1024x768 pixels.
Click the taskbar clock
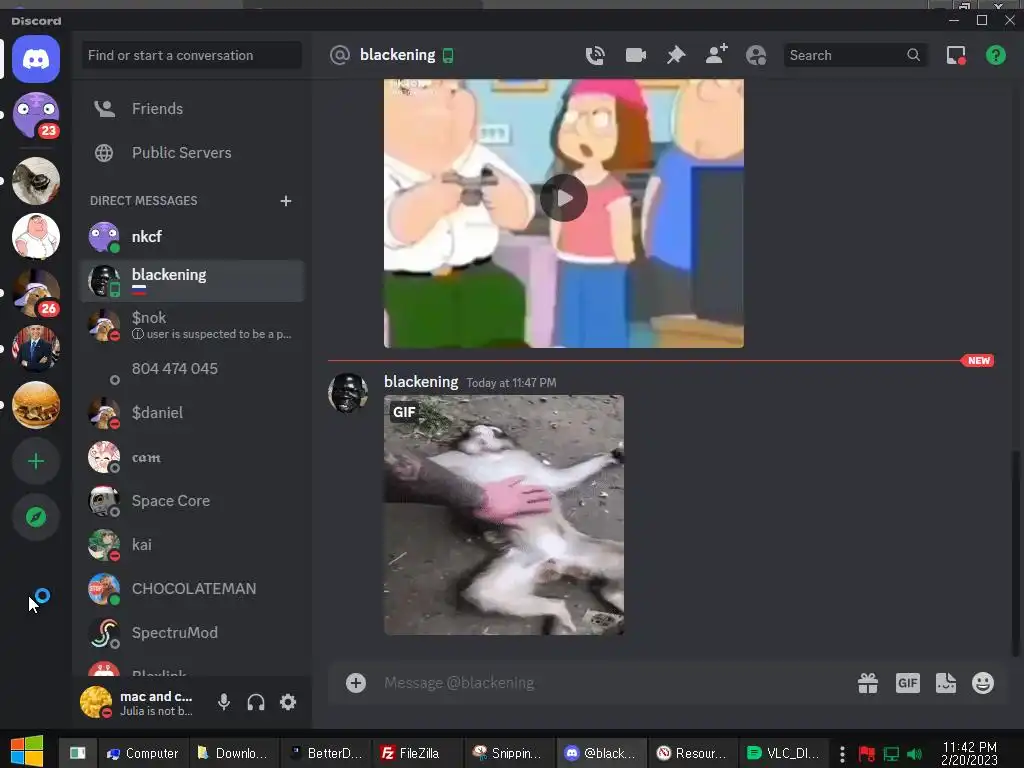click(969, 754)
